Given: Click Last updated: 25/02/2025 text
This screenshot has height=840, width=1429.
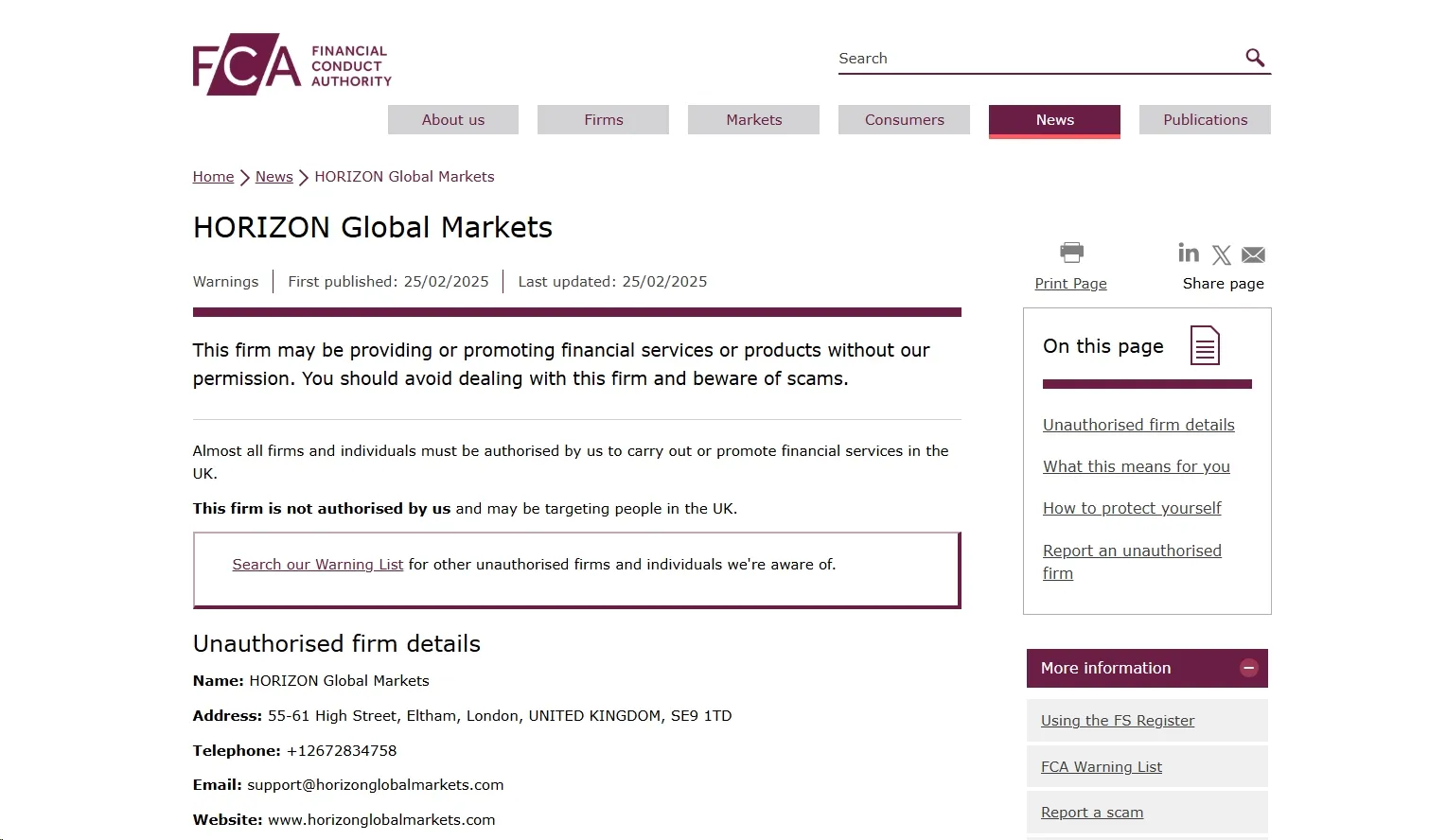Looking at the screenshot, I should coord(612,282).
